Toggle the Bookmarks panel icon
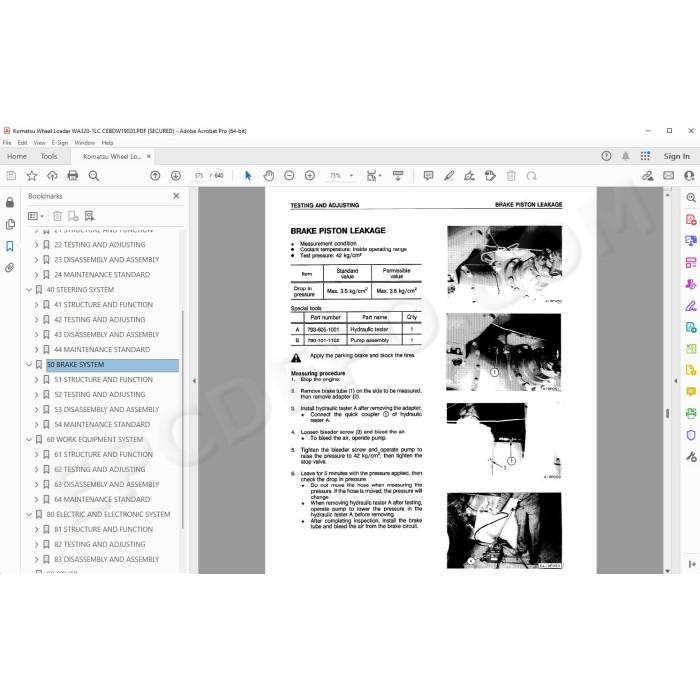The width and height of the screenshot is (700, 700). [x=10, y=246]
